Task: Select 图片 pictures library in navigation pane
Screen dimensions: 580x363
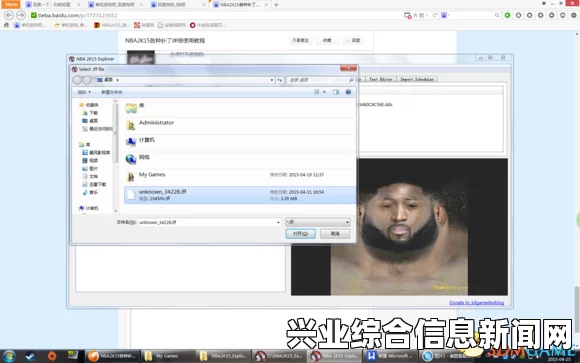Action: pos(90,169)
